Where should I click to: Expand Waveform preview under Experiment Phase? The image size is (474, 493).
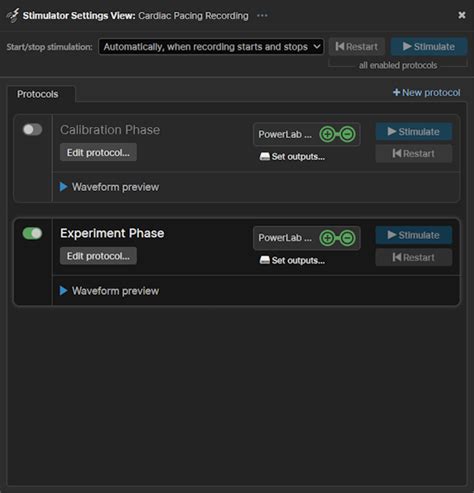(x=109, y=291)
